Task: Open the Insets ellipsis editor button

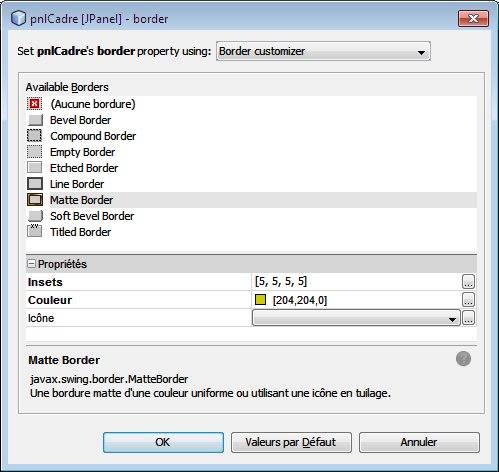Action: (x=468, y=281)
